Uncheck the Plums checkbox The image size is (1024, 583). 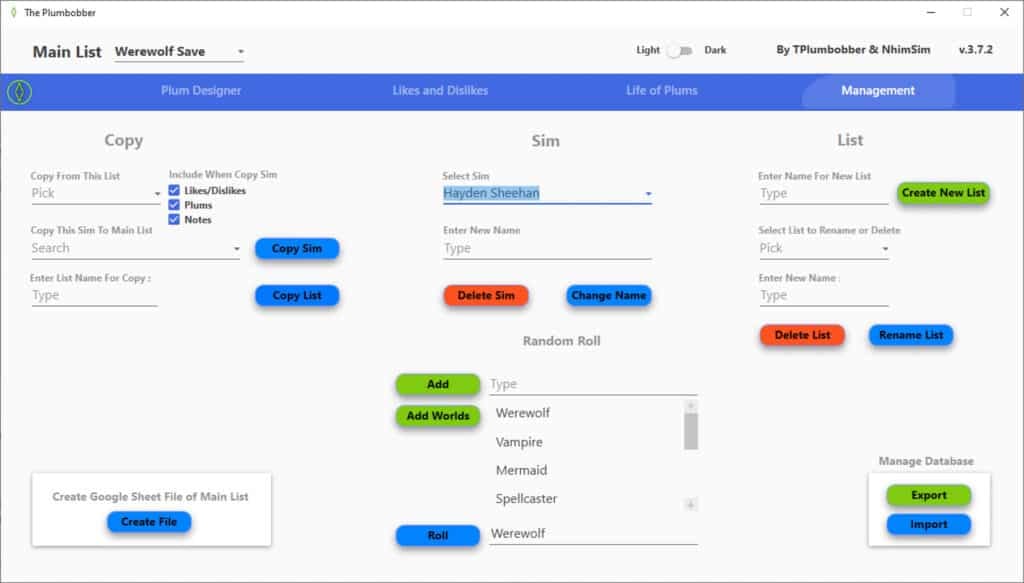pos(174,205)
